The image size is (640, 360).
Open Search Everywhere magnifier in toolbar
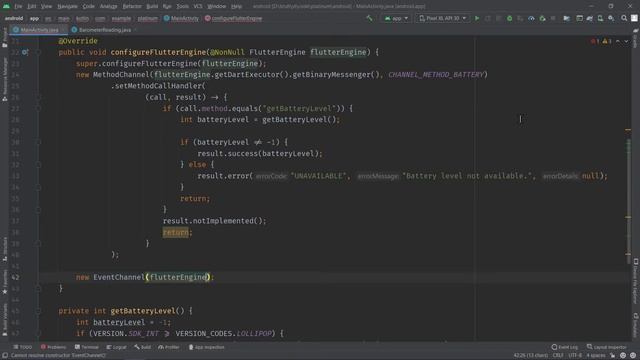[624, 18]
